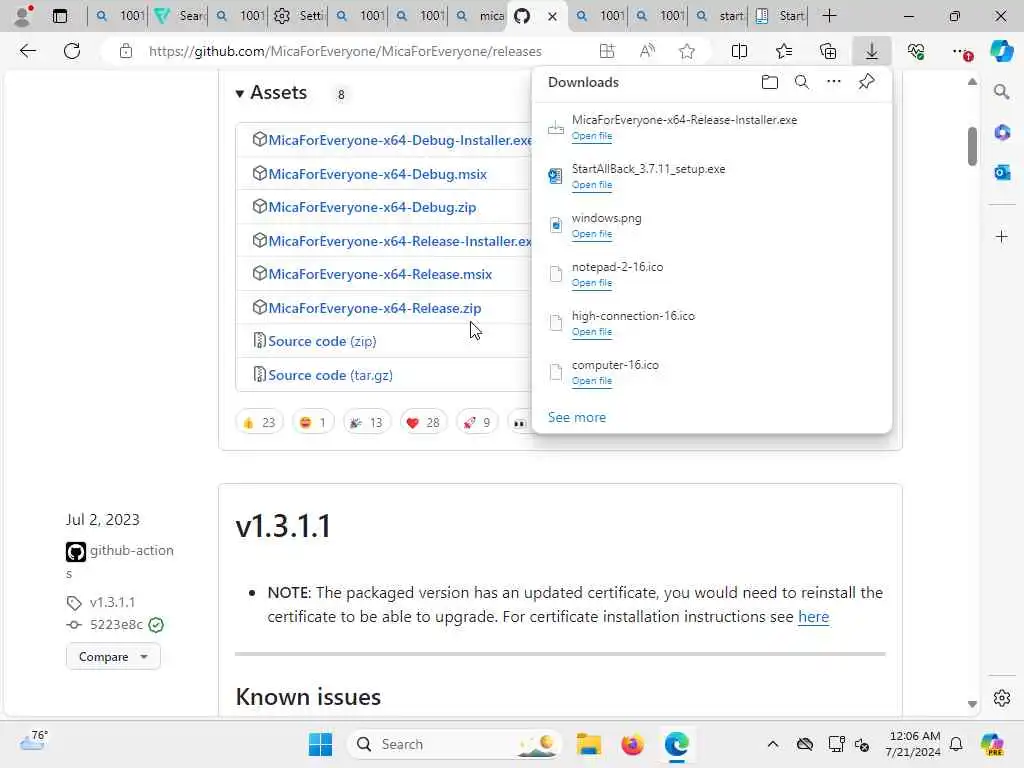Open file for MicaForEveryone installer download
Viewport: 1024px width, 768px height.
click(x=592, y=136)
